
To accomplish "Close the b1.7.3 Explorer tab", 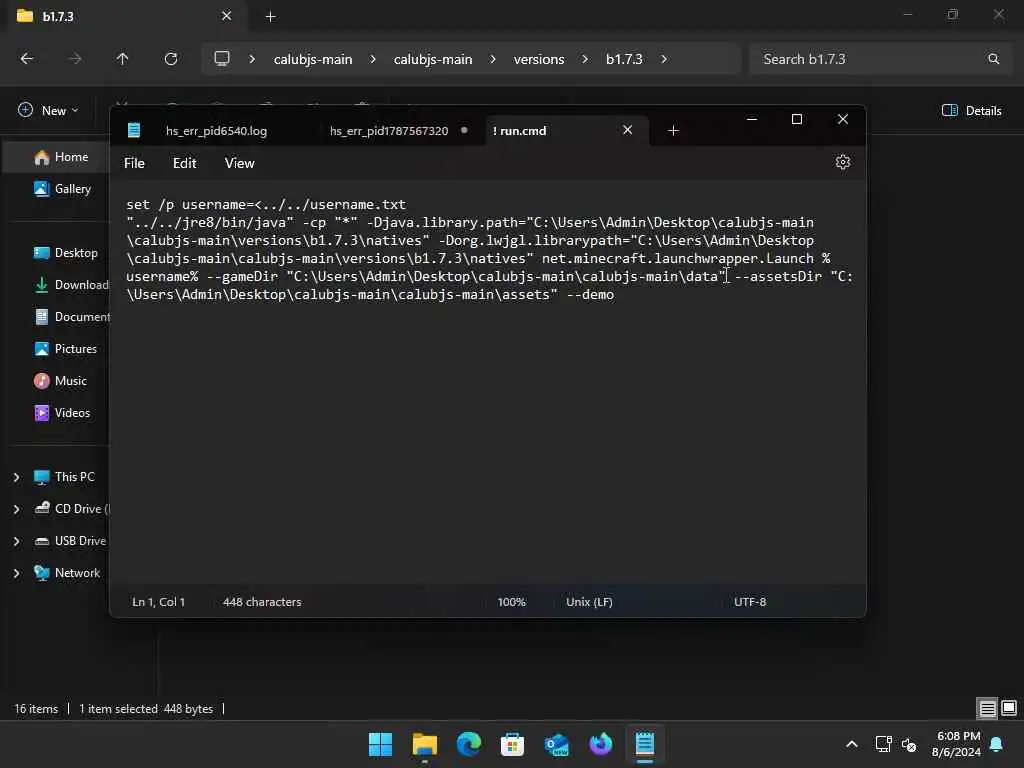I will [226, 16].
